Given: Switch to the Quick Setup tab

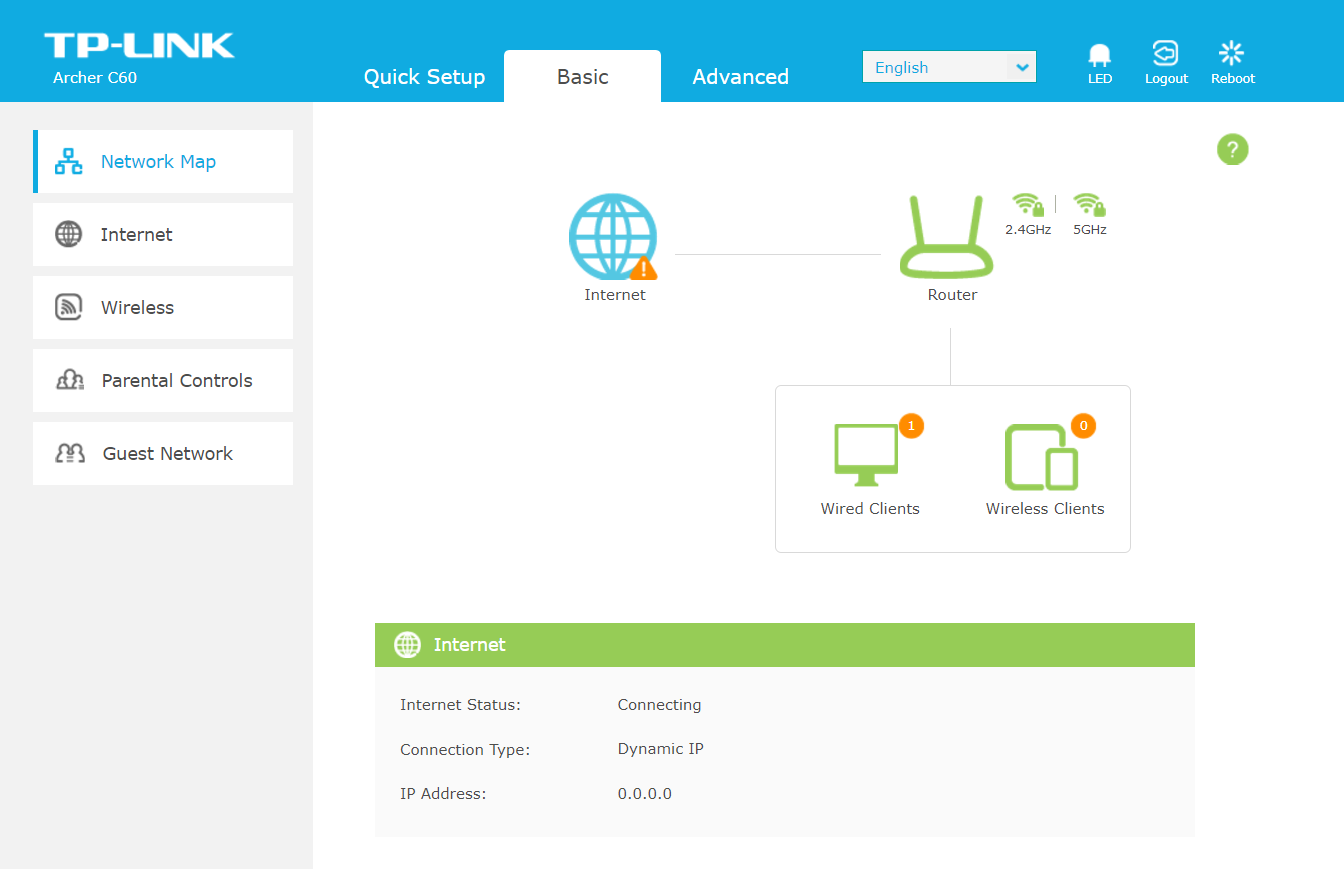Looking at the screenshot, I should click(x=424, y=77).
